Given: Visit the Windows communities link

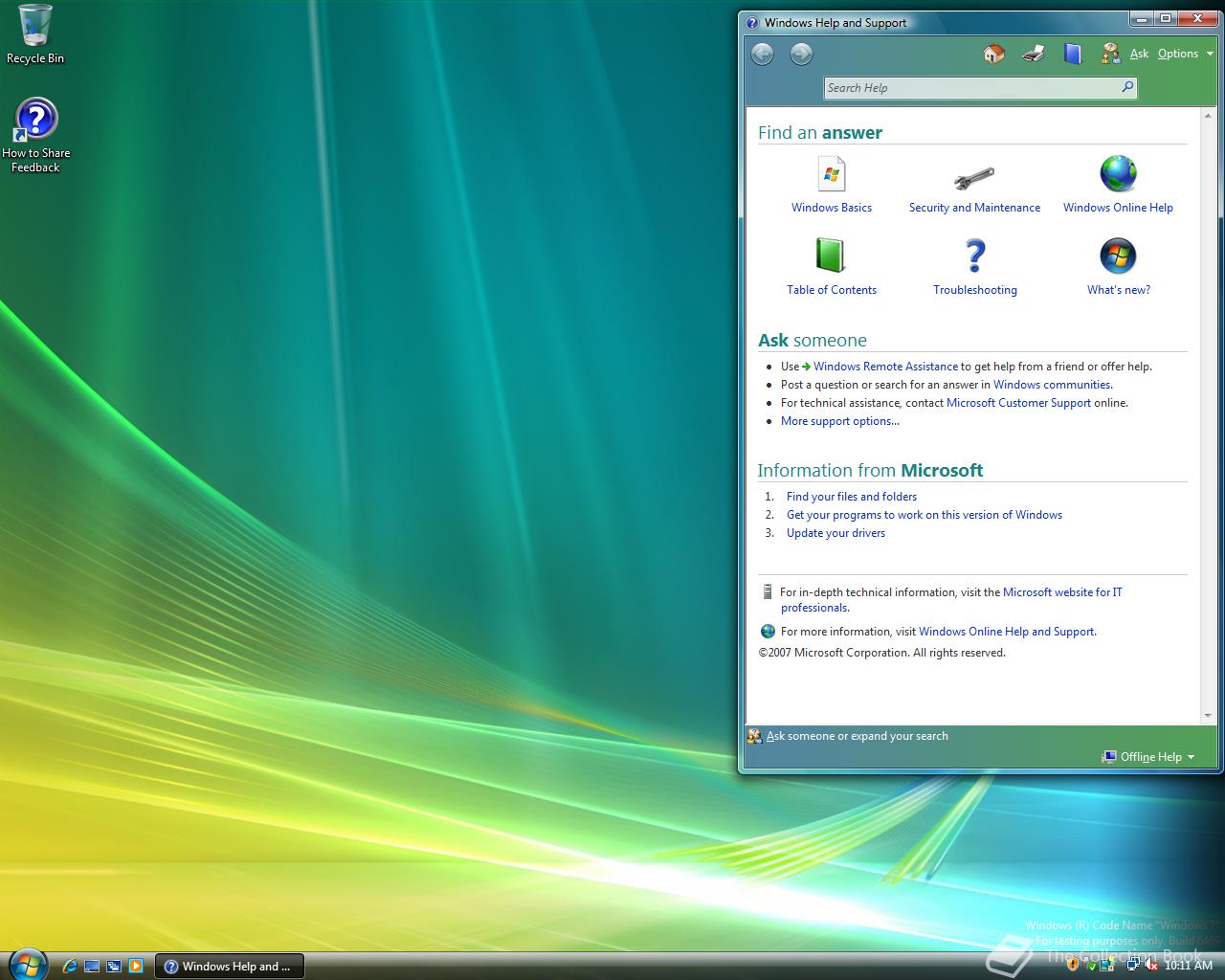Looking at the screenshot, I should click(1052, 385).
